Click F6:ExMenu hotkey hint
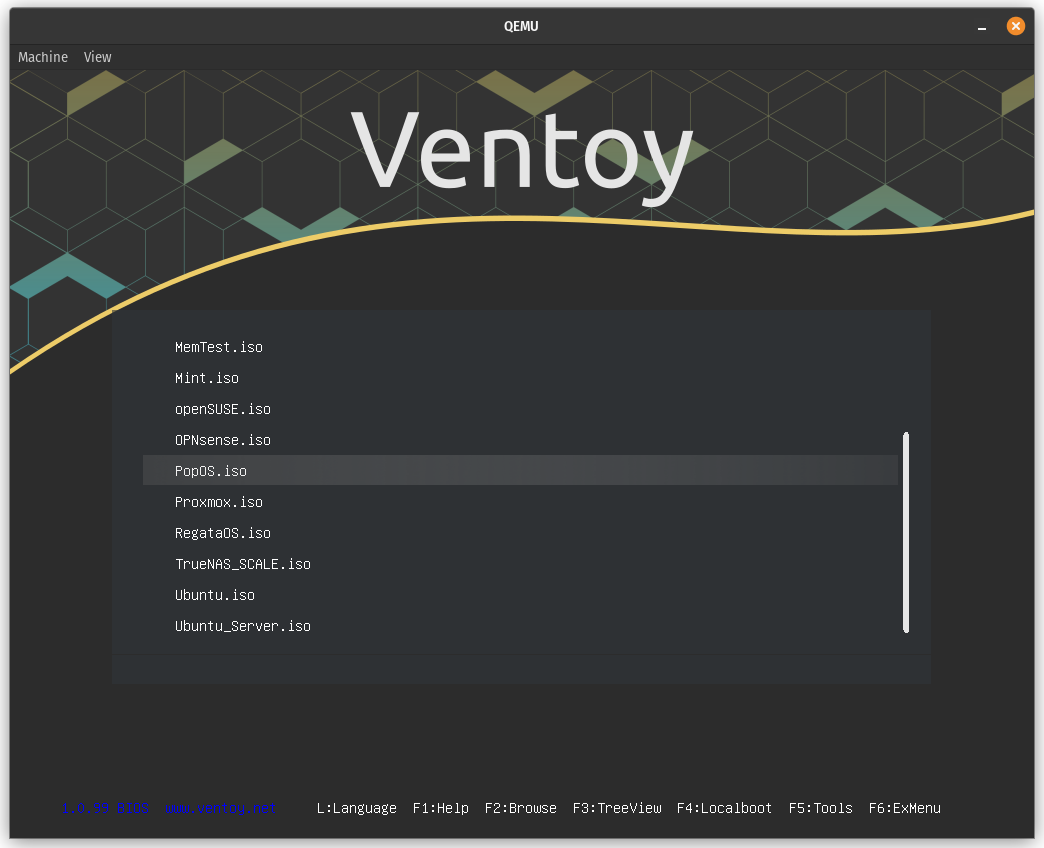1044x848 pixels. (904, 808)
